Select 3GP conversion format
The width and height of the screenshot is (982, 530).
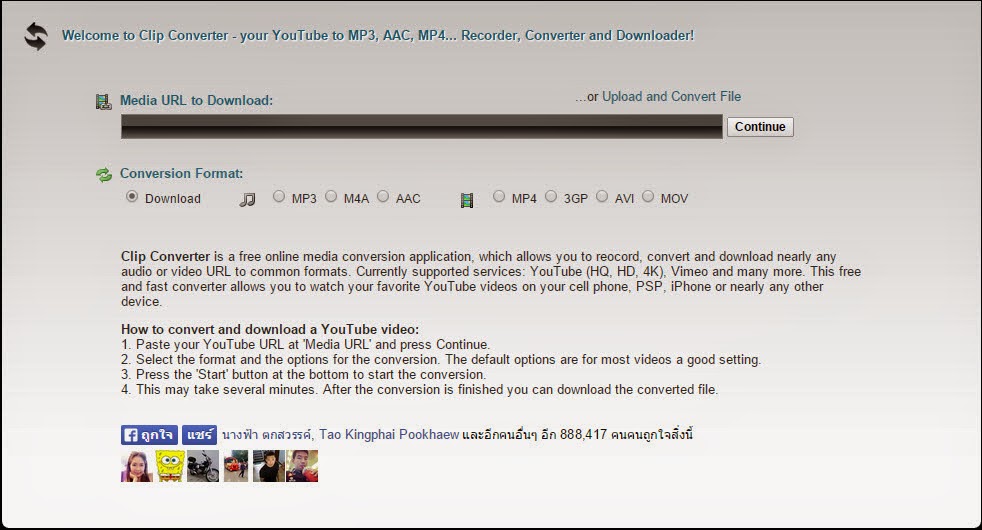click(x=550, y=197)
